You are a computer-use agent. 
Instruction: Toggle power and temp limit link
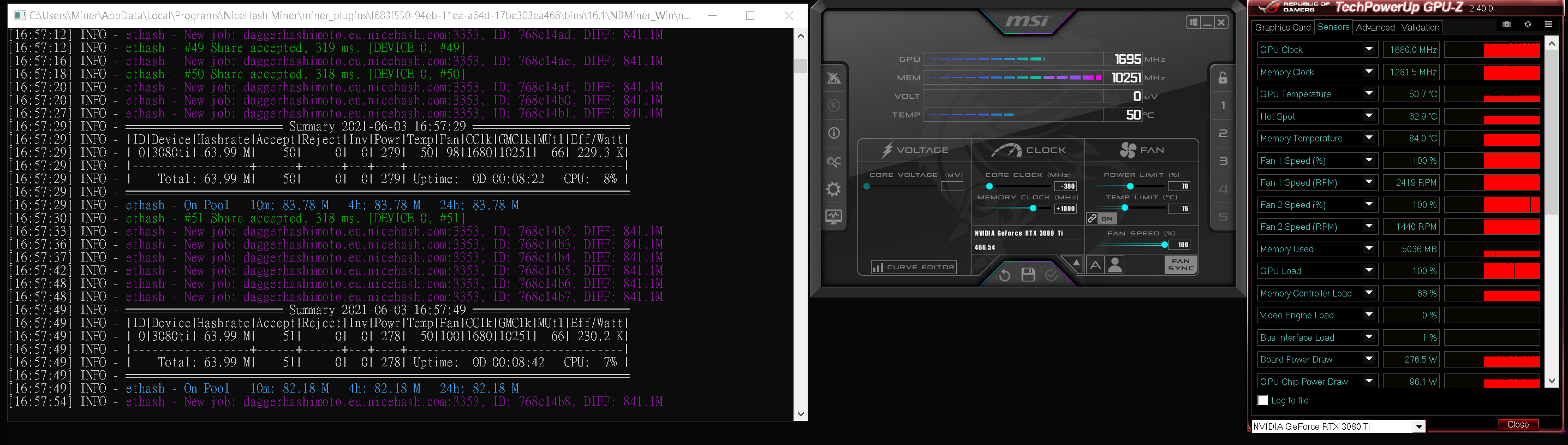click(1092, 218)
